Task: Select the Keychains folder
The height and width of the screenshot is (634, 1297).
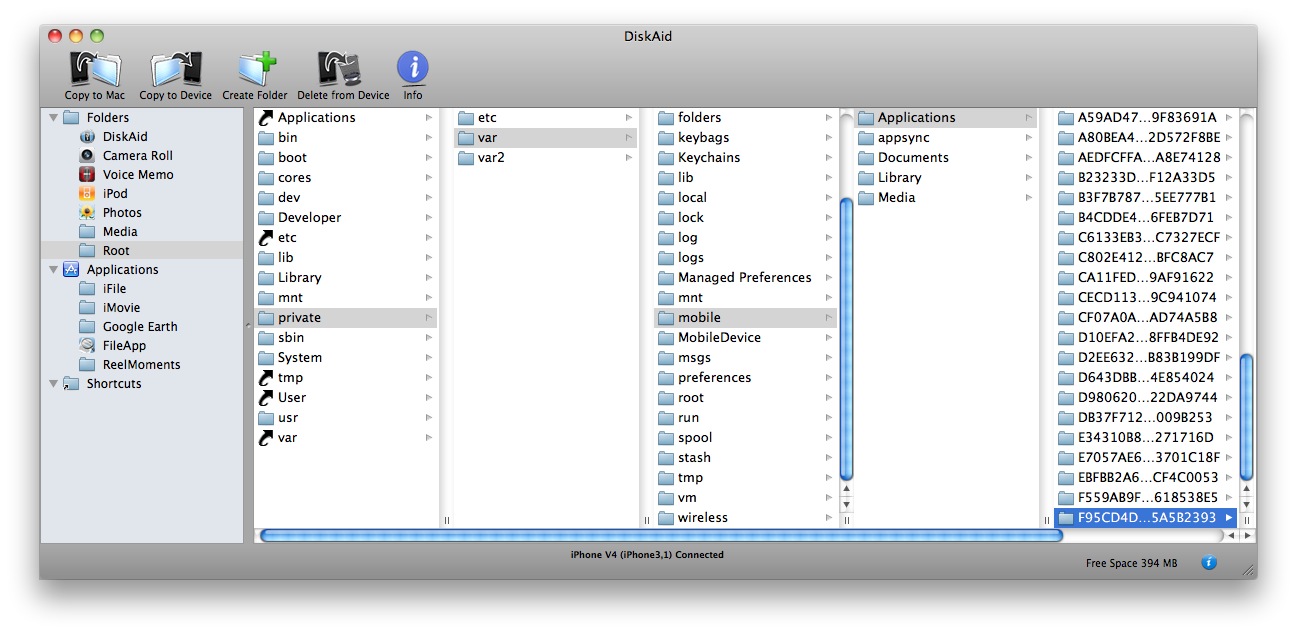Action: click(709, 158)
